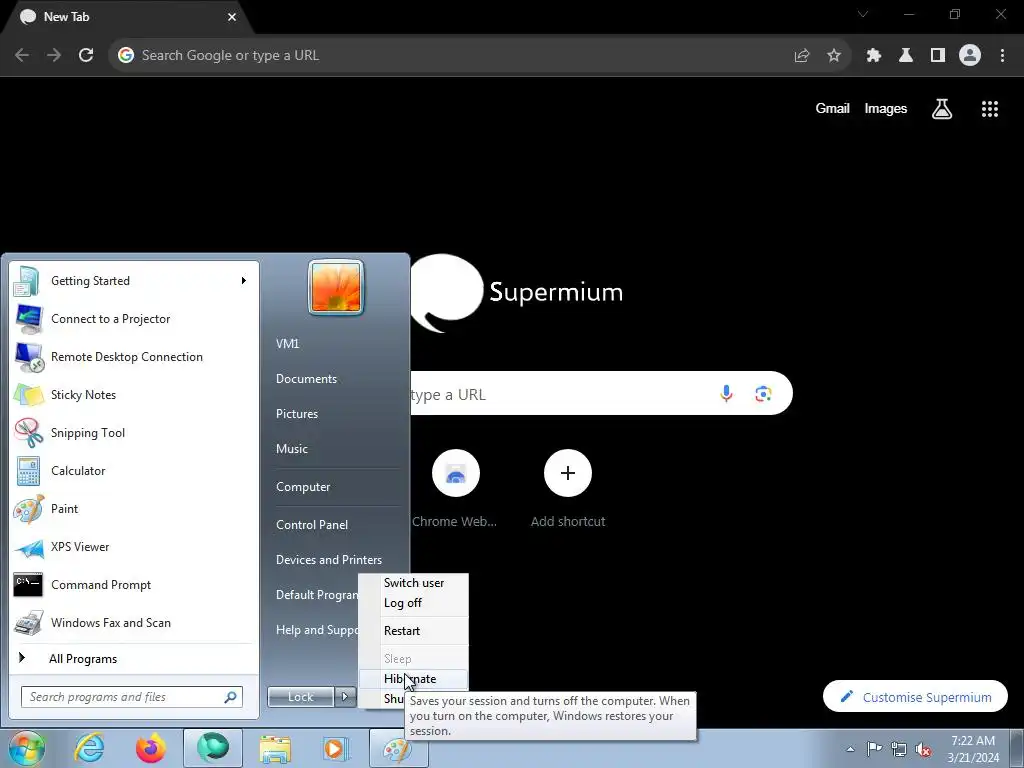Open Snipping Tool from Start menu

[134, 433]
